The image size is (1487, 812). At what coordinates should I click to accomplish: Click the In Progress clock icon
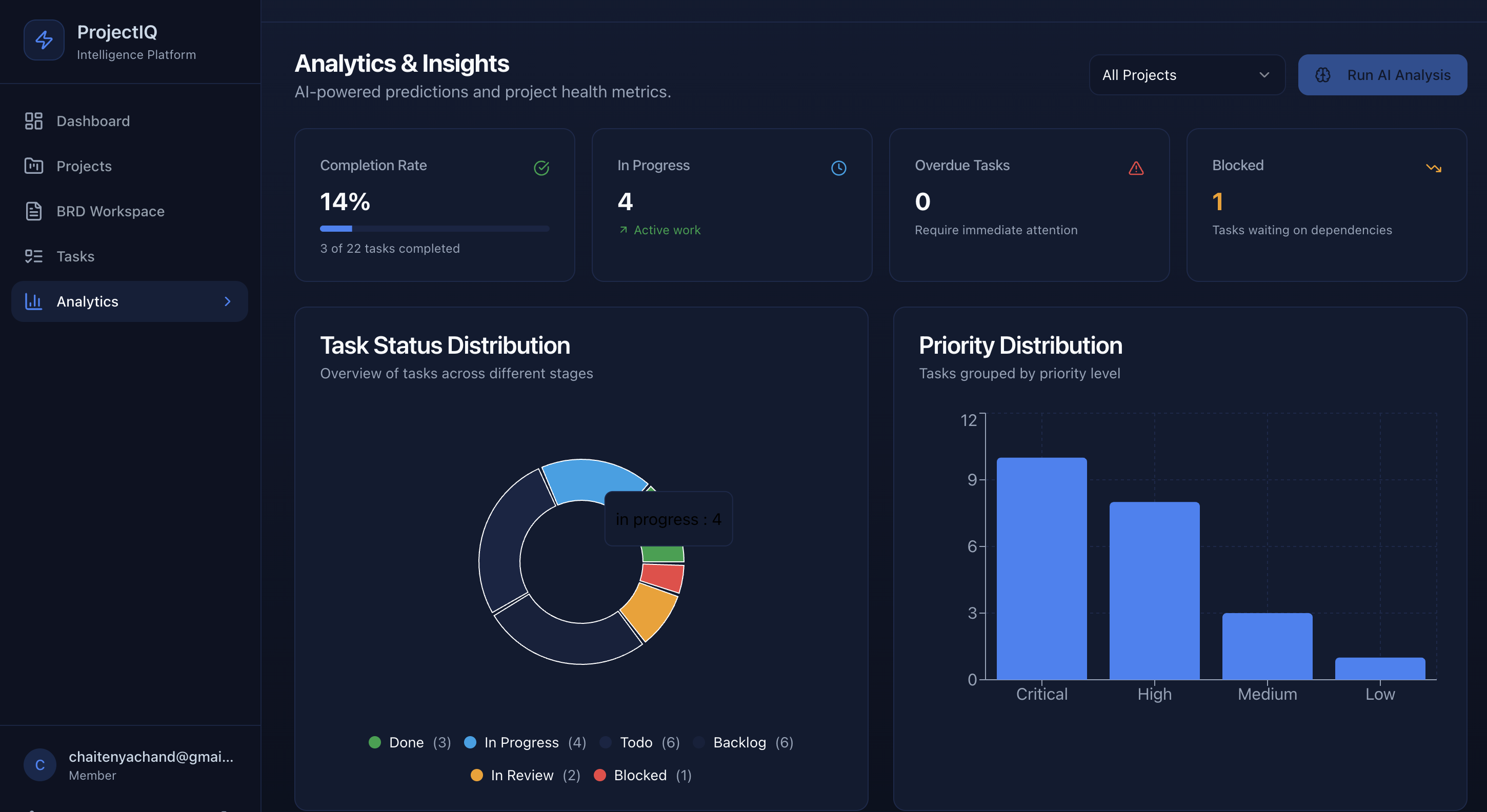click(838, 168)
